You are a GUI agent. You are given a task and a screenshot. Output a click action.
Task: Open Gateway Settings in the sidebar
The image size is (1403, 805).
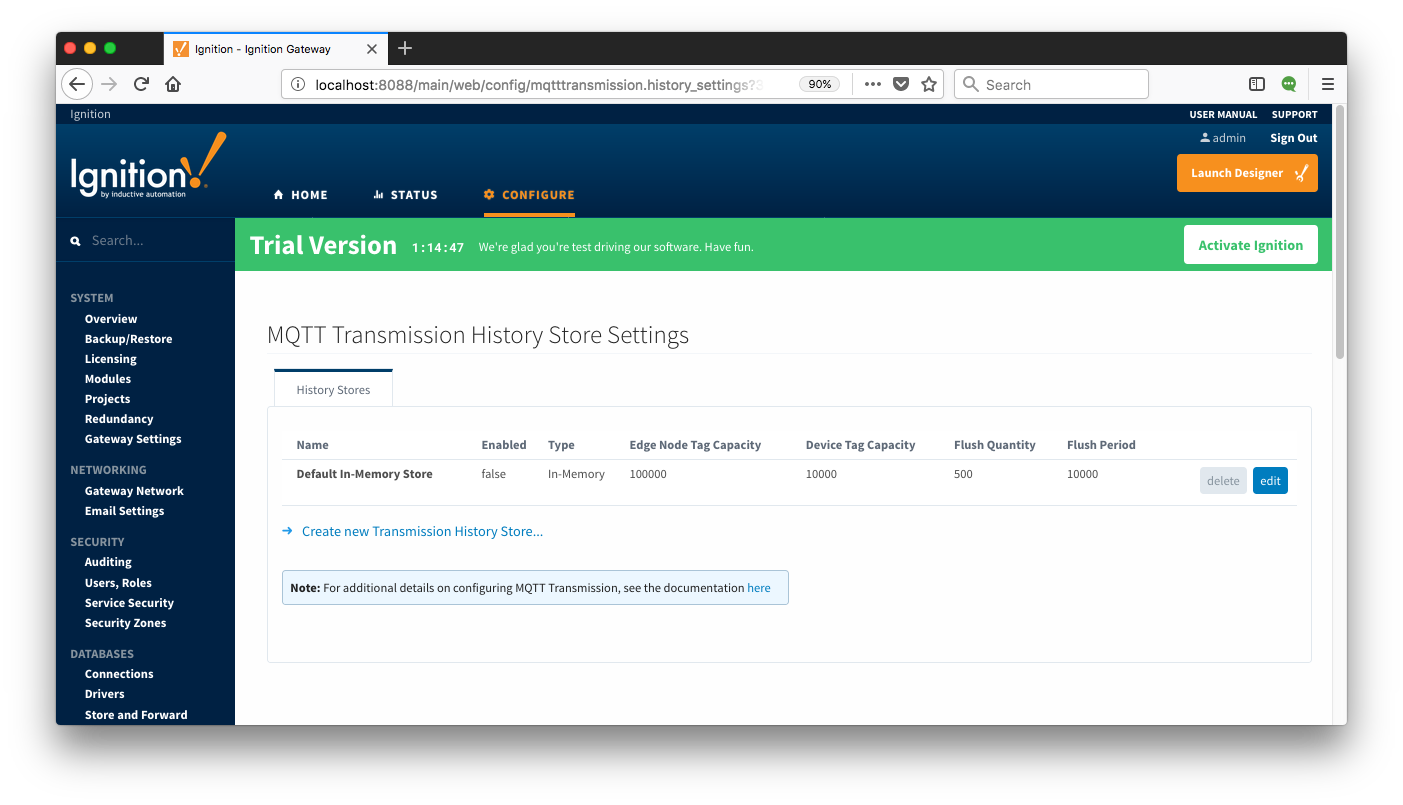click(133, 439)
